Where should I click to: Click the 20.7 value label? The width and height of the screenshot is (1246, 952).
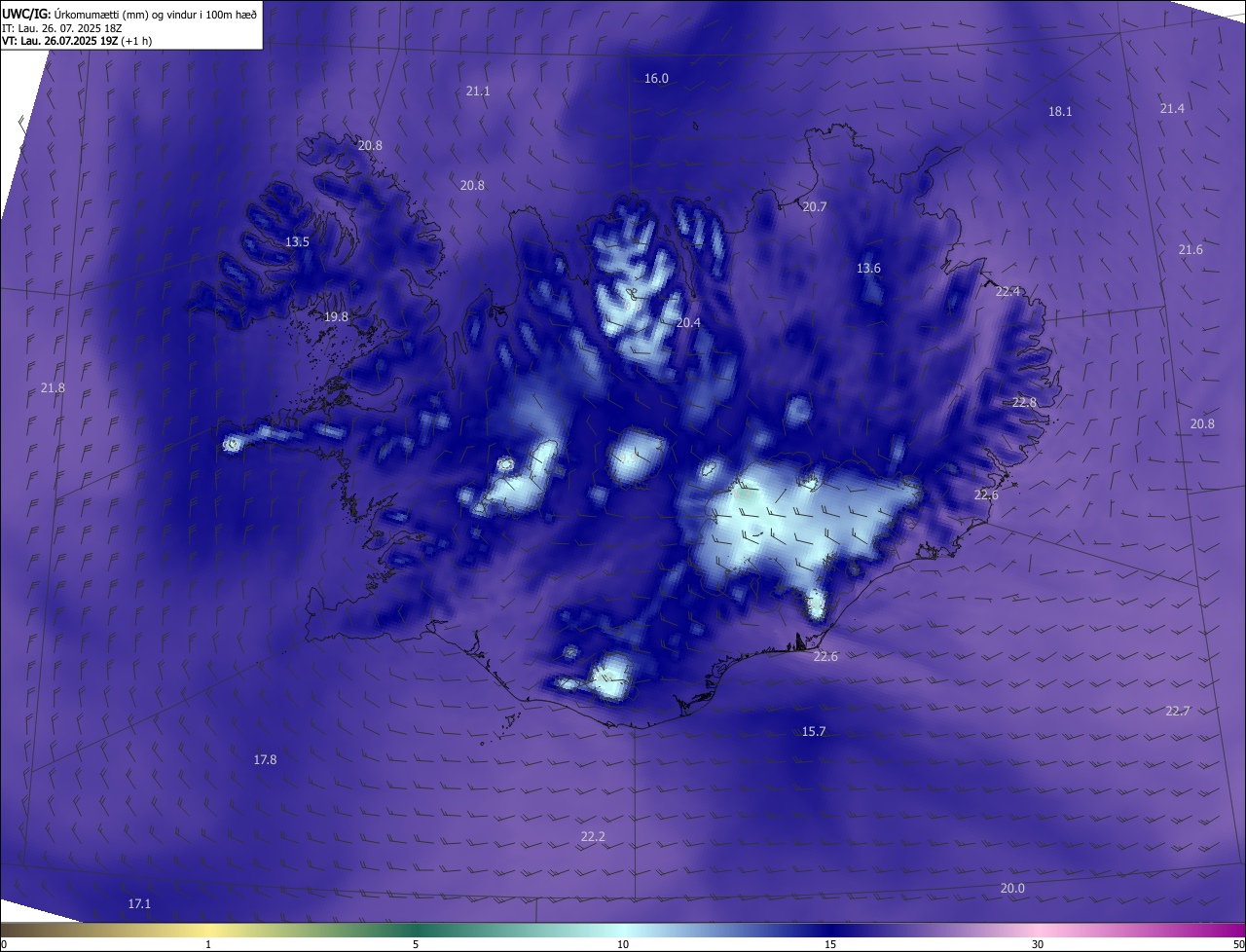tap(814, 206)
